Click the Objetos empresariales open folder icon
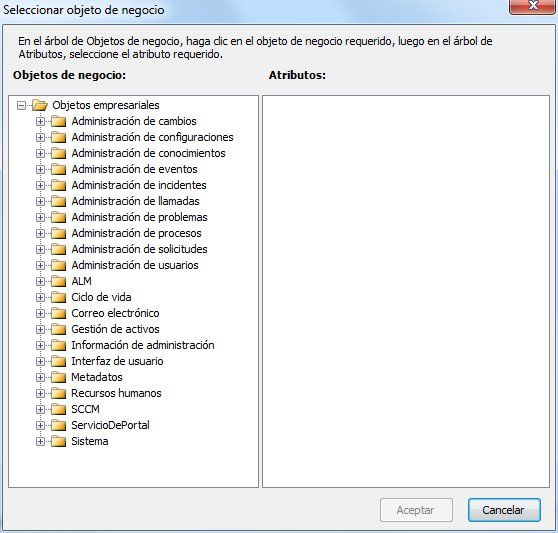The image size is (558, 533). [x=40, y=105]
